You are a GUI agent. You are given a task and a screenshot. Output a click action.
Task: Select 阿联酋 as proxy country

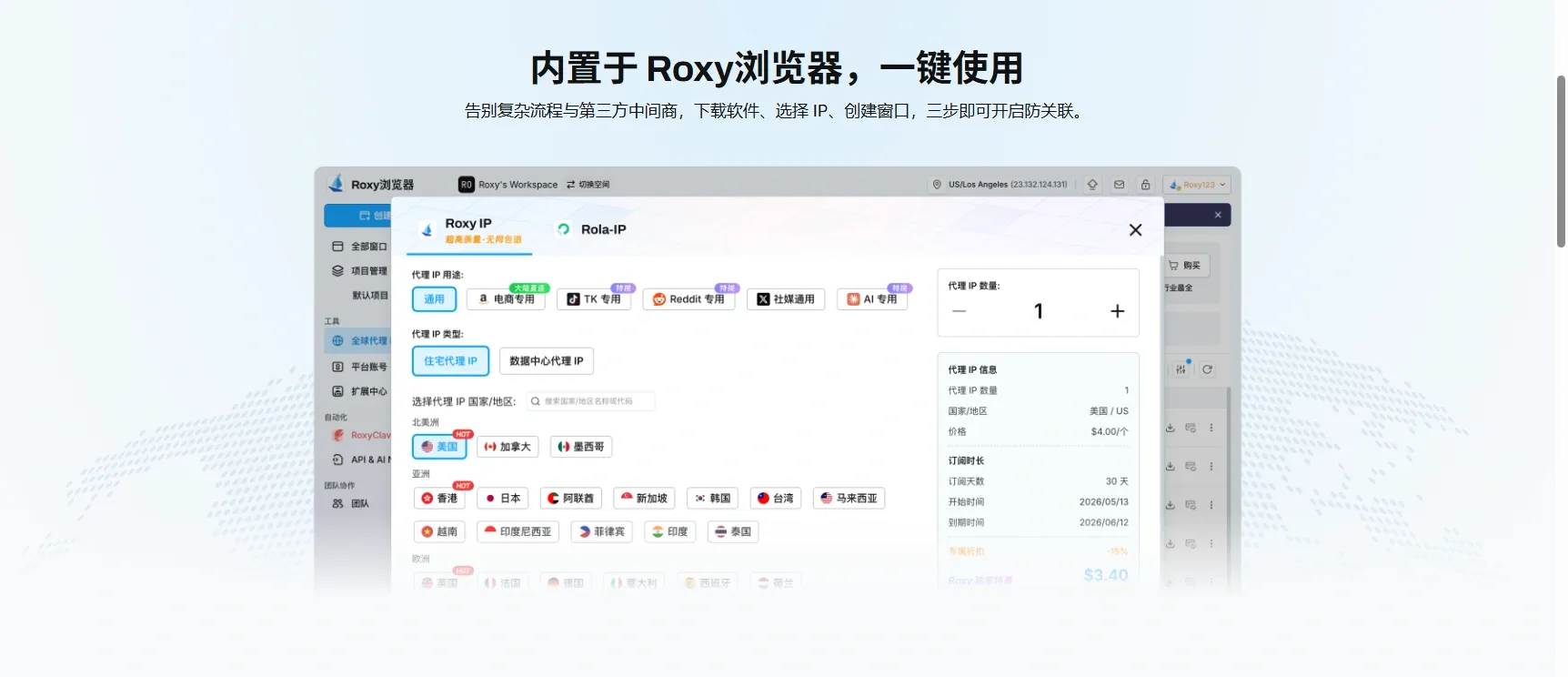(x=571, y=499)
